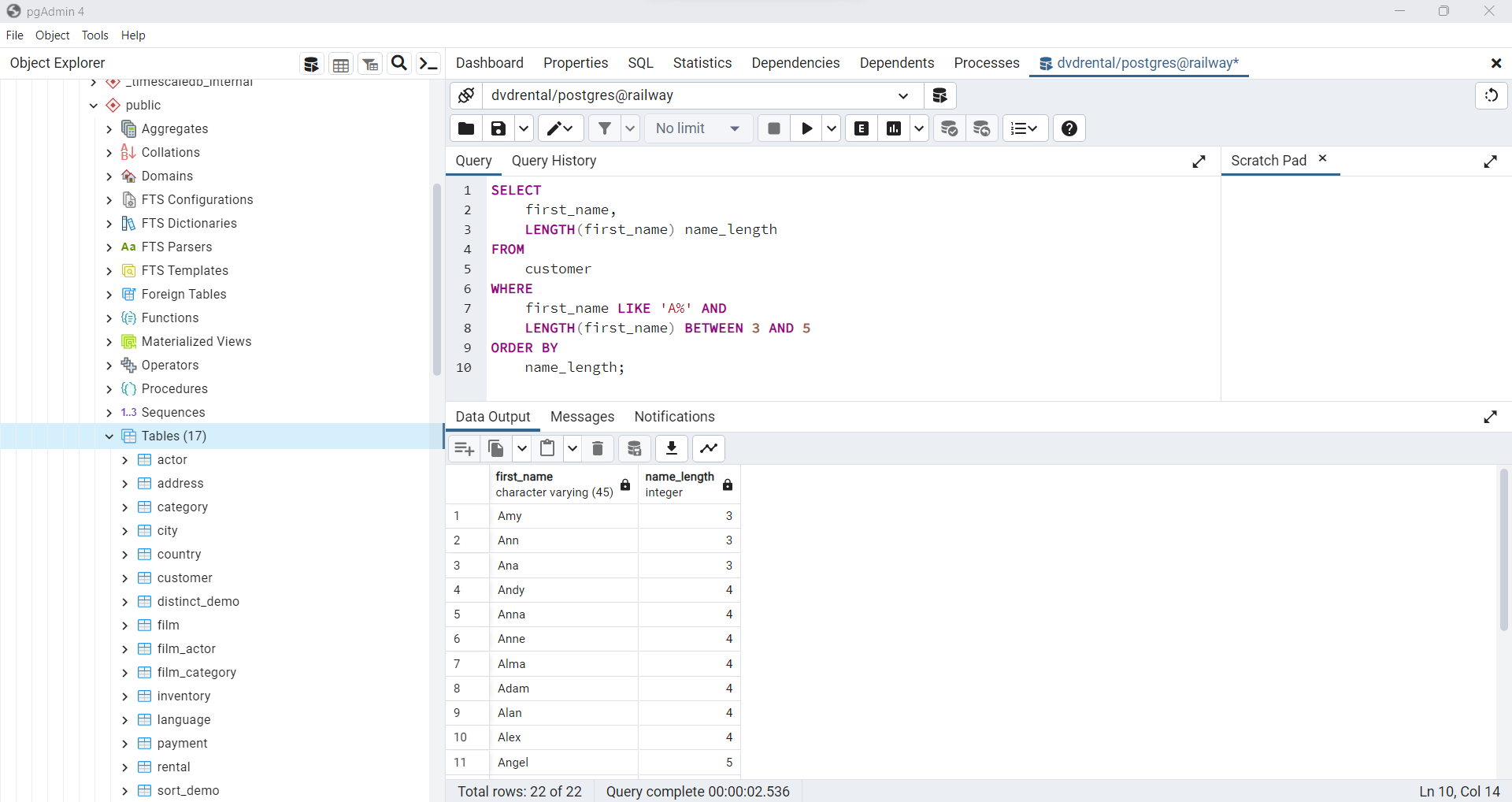Open the Macros list icon
The width and height of the screenshot is (1512, 802).
pyautogui.click(x=1025, y=128)
